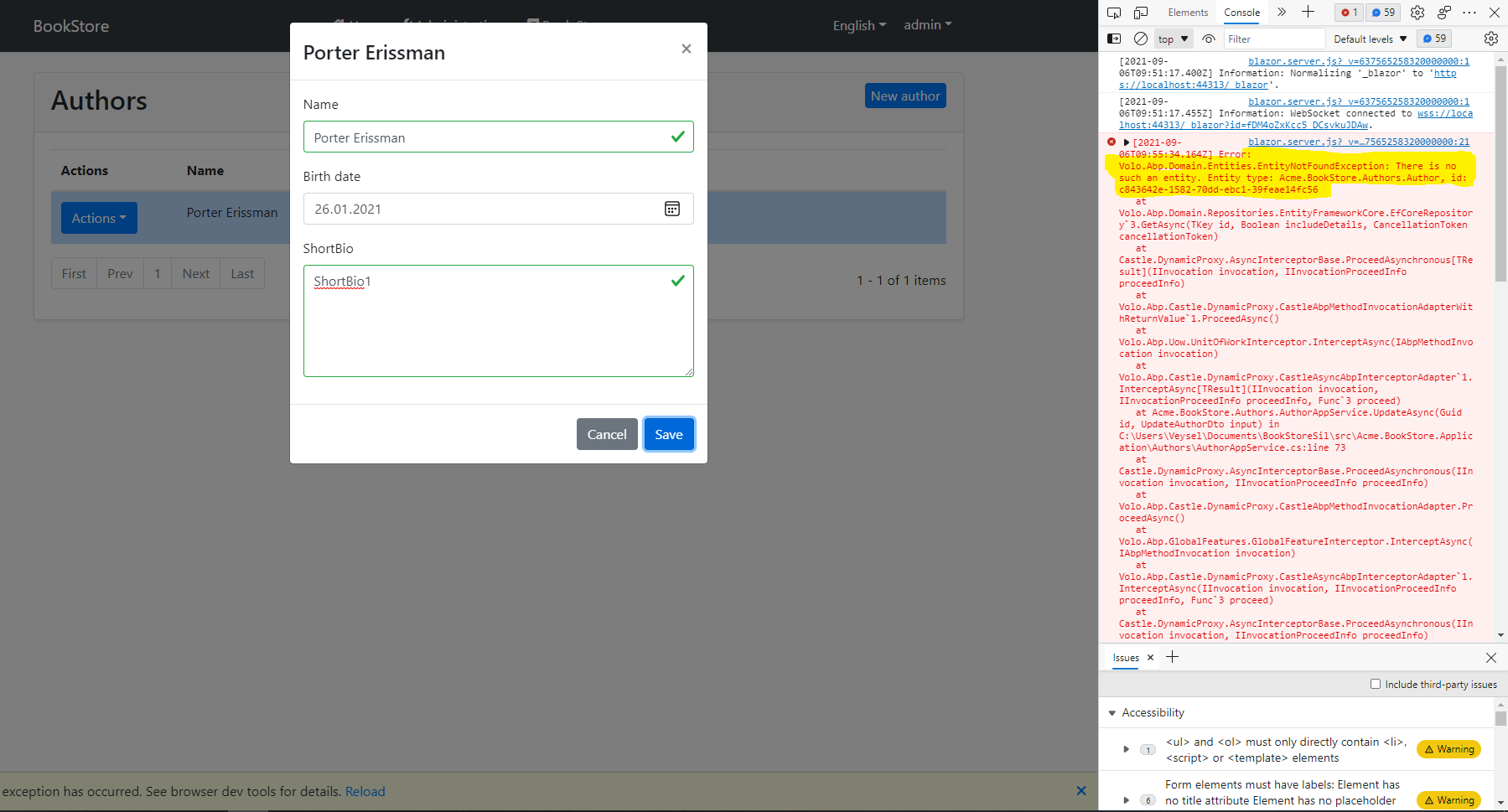Viewport: 1508px width, 812px height.
Task: Collapse the Accessibility section
Action: click(1112, 712)
